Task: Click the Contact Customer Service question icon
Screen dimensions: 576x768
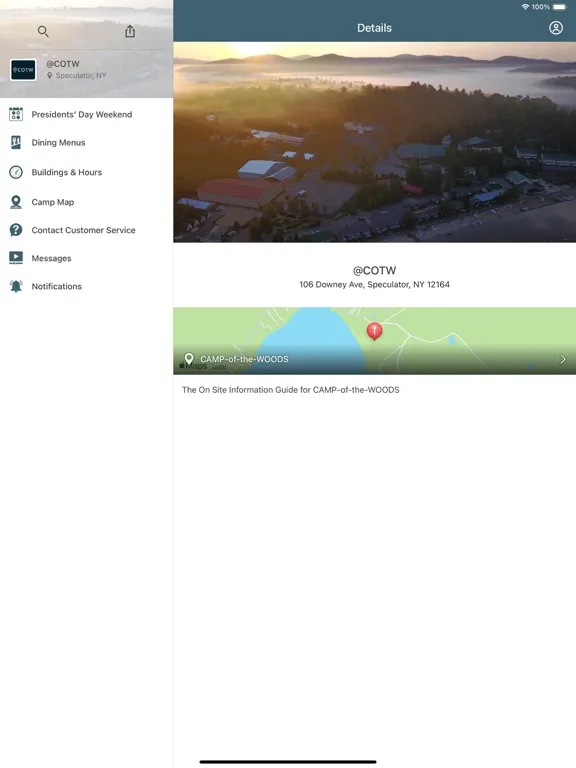Action: point(16,230)
